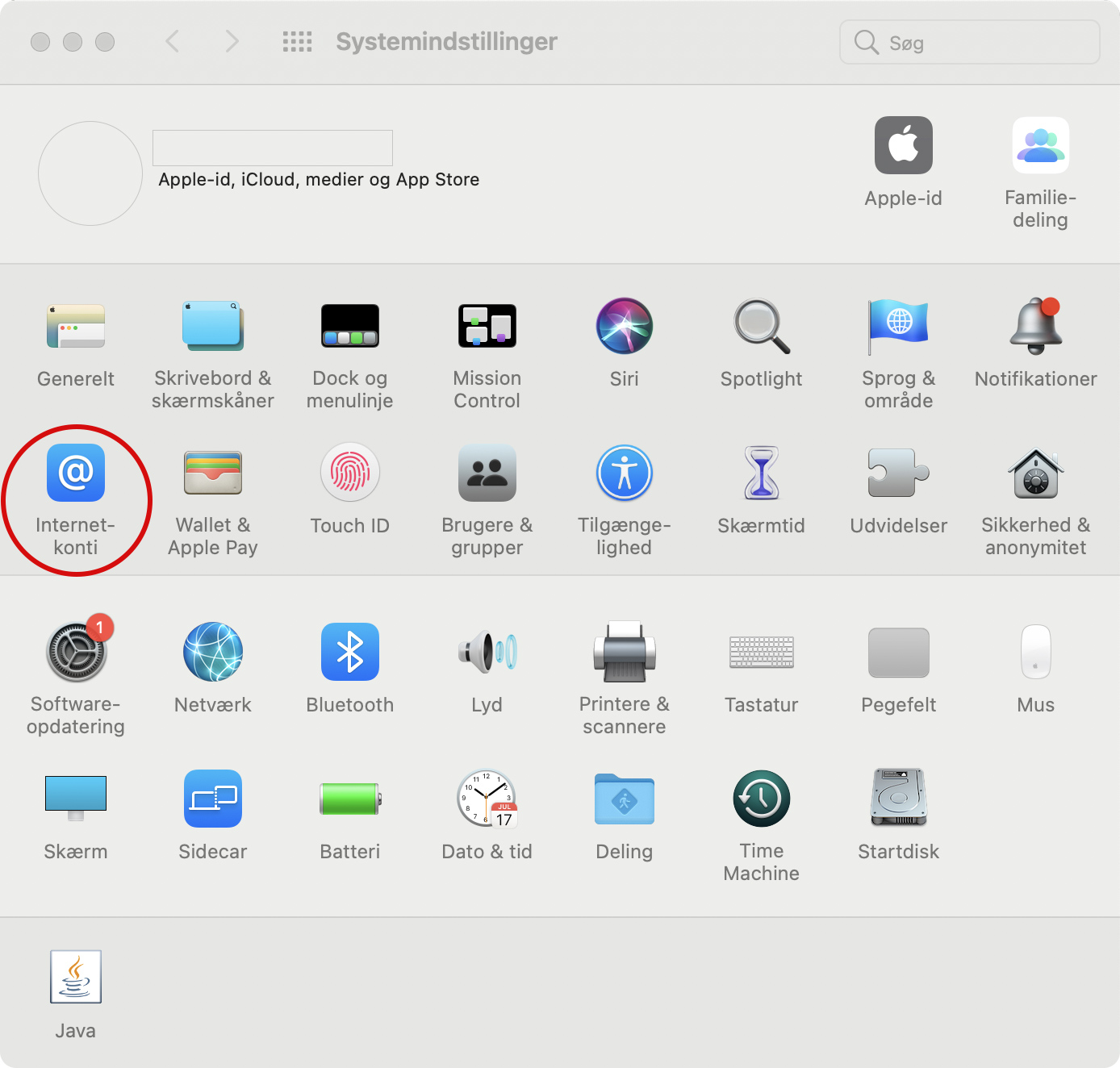The height and width of the screenshot is (1068, 1120).
Task: Open Udvidelser extensions settings
Action: [899, 474]
